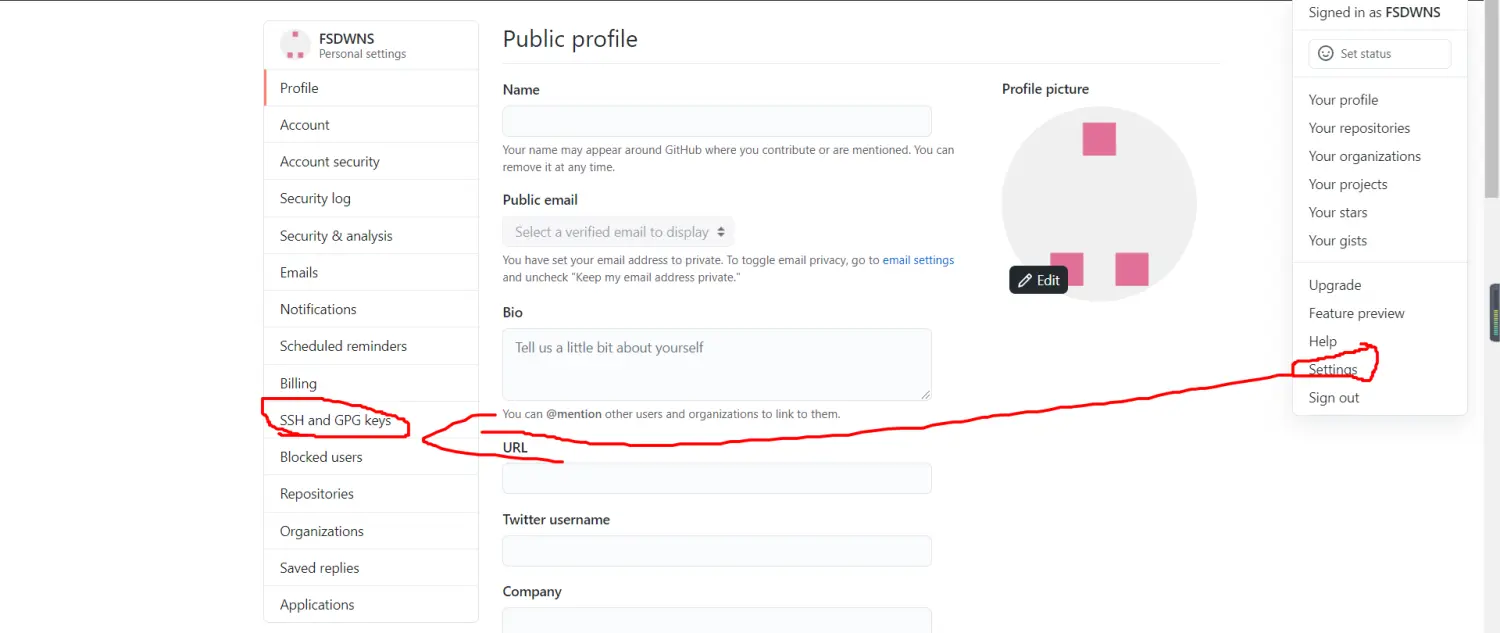The width and height of the screenshot is (1500, 633).
Task: Open Feature preview in user menu
Action: click(x=1356, y=314)
